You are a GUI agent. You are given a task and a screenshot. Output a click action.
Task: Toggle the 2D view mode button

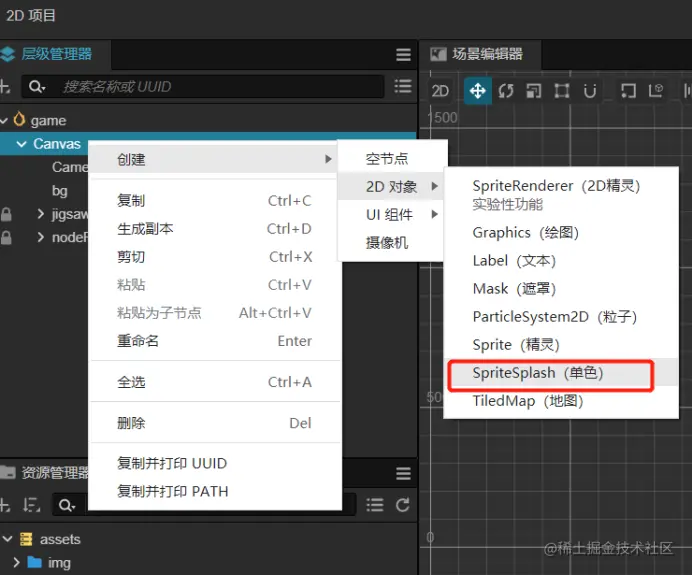440,91
